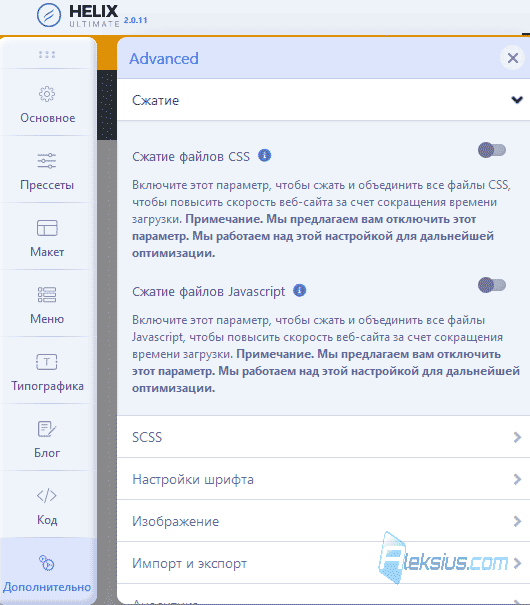This screenshot has height=605, width=530.
Task: Open the Макет layout icon
Action: coord(47,228)
